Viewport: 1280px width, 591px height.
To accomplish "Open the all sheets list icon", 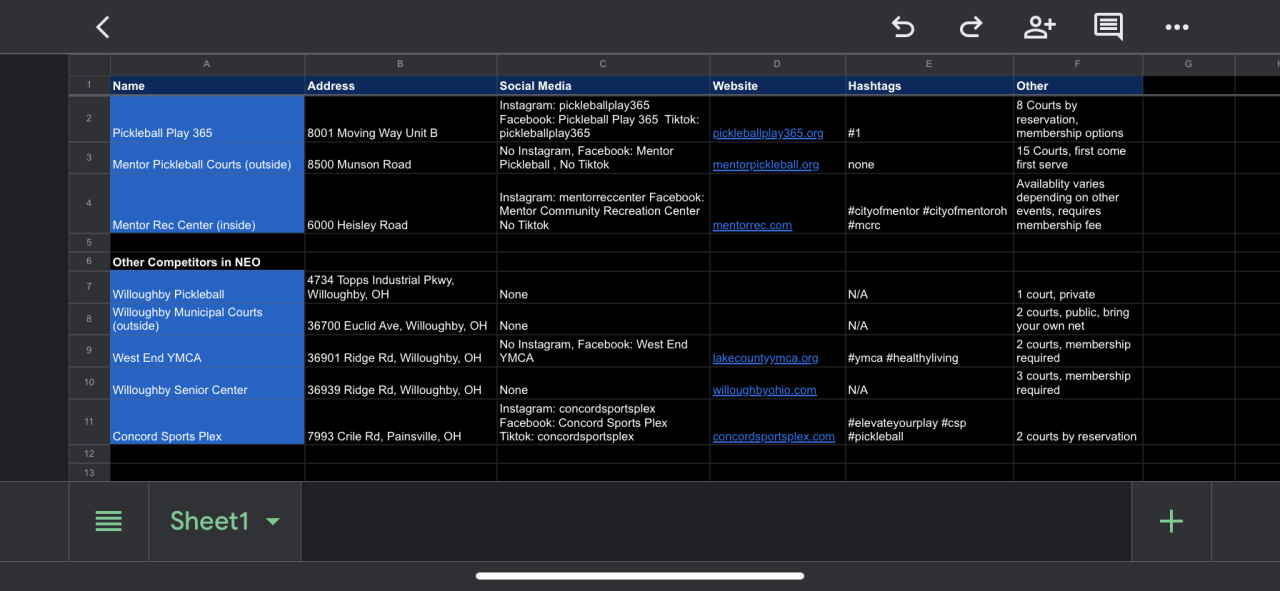I will 108,521.
